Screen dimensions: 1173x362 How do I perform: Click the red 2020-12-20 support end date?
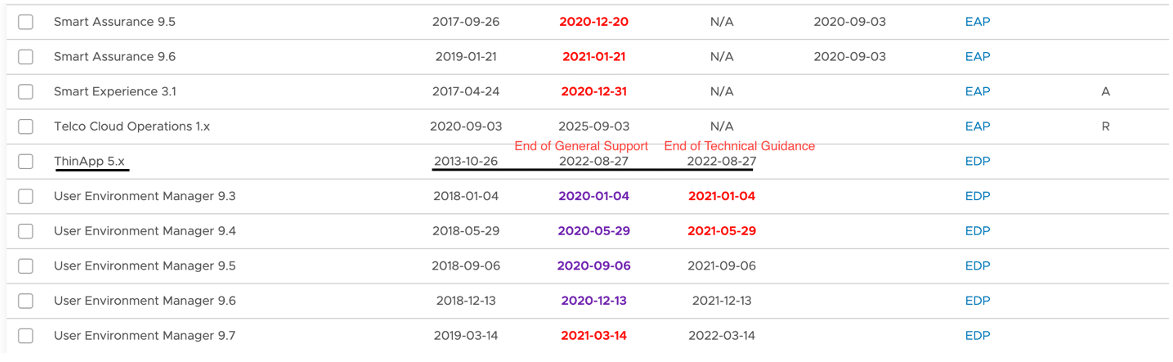point(593,22)
